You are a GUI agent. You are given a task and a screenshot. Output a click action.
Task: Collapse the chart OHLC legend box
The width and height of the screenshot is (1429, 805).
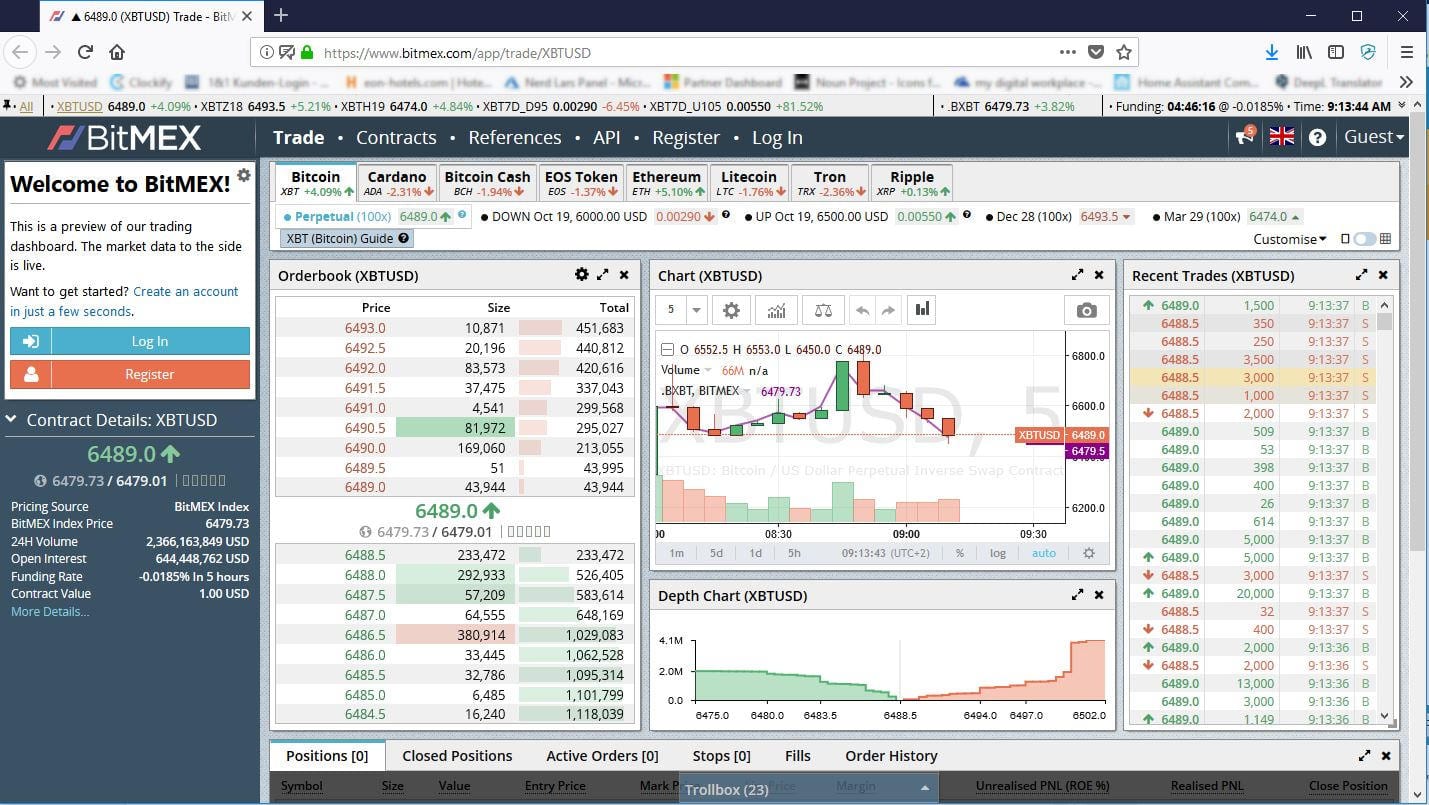click(668, 350)
